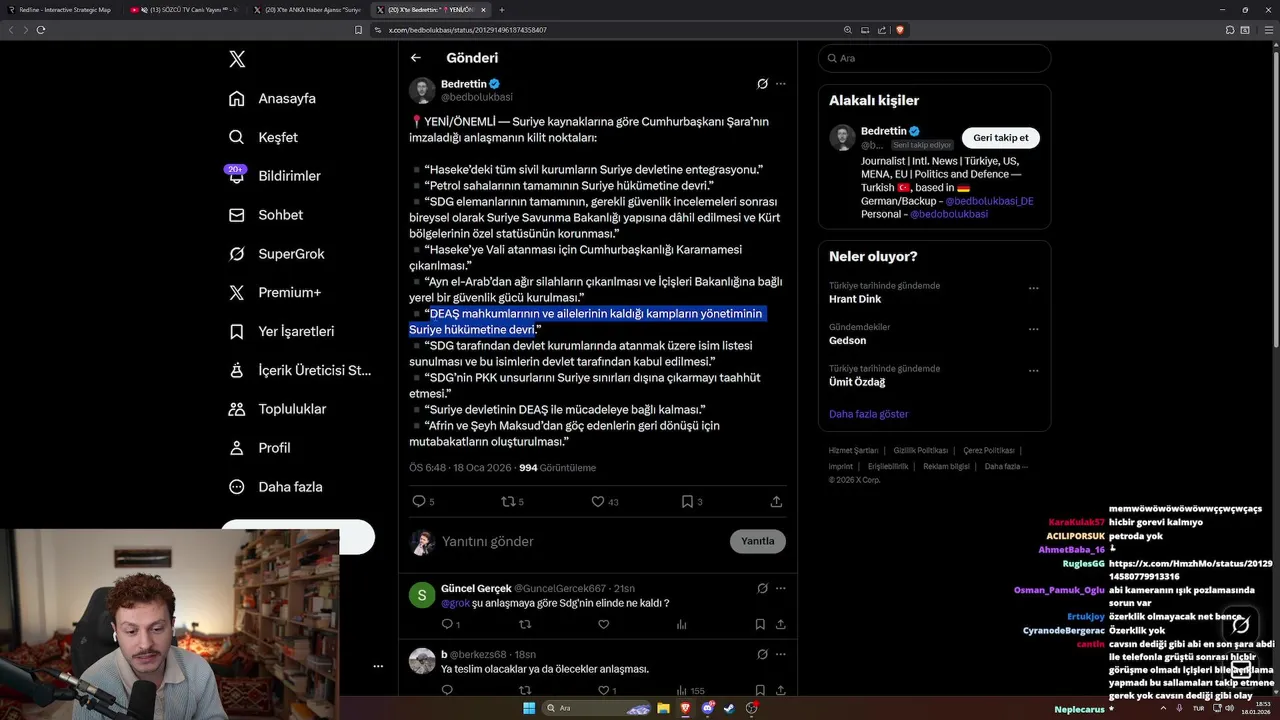1280x720 pixels.
Task: Open Steam from the taskbar
Action: point(729,708)
